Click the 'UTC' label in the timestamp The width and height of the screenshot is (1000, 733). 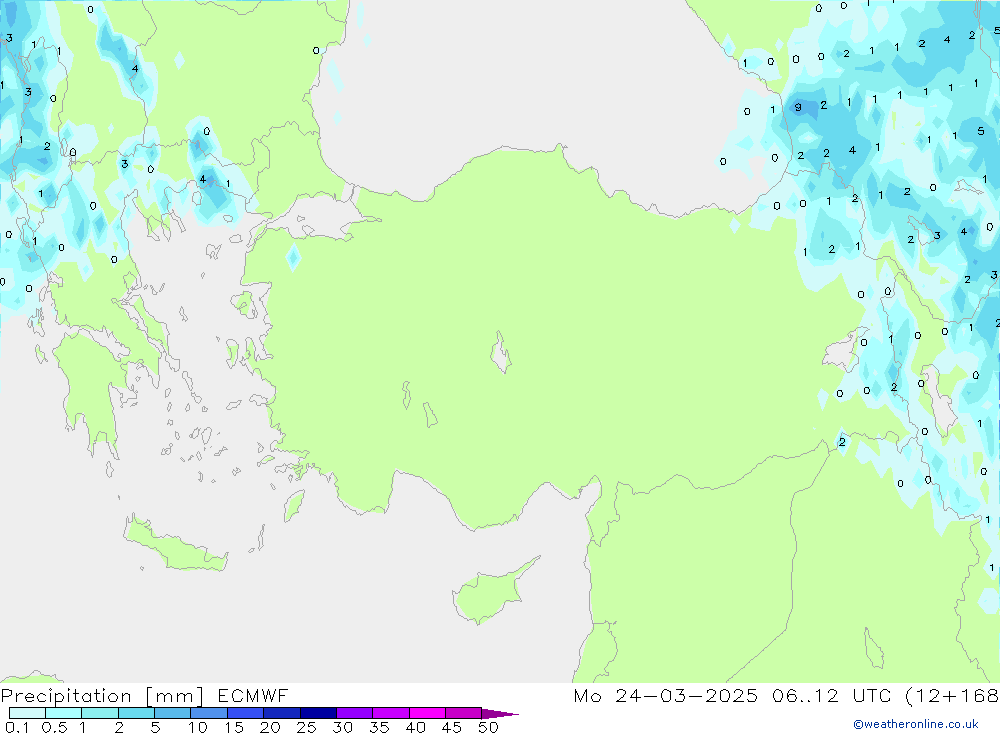[x=871, y=695]
